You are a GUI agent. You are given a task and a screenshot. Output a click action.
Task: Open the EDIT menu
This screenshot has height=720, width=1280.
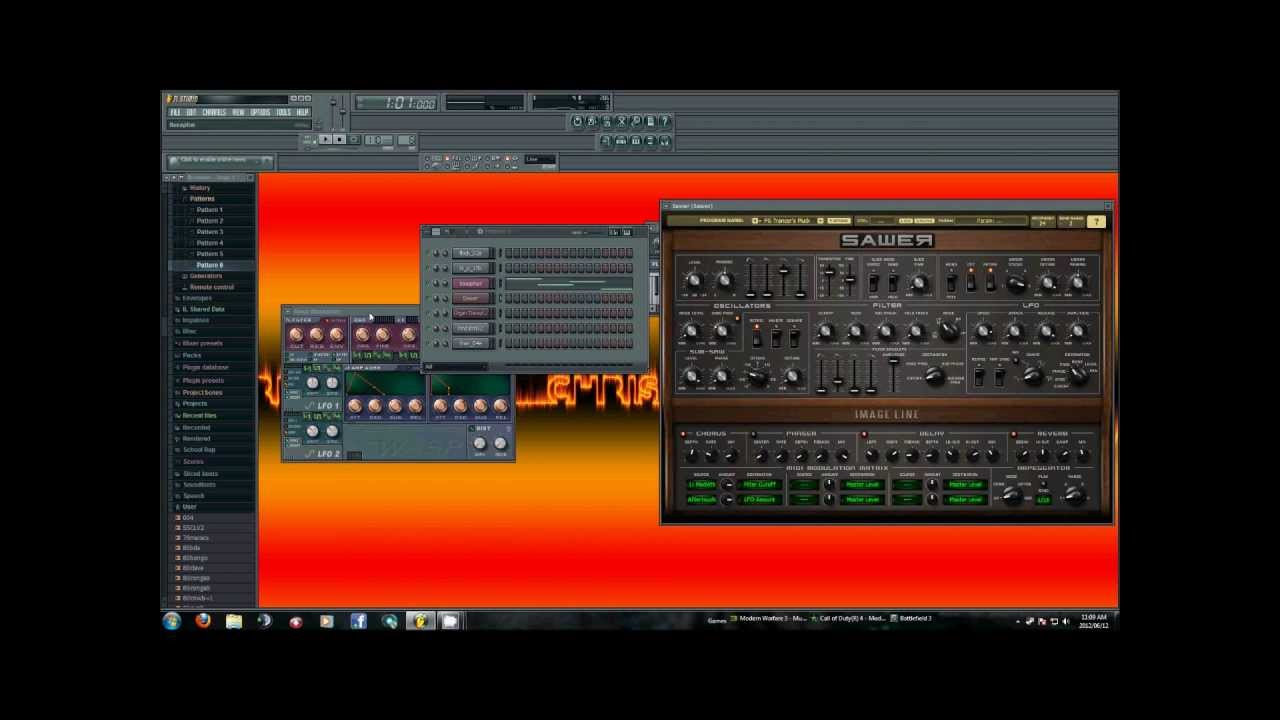(190, 112)
